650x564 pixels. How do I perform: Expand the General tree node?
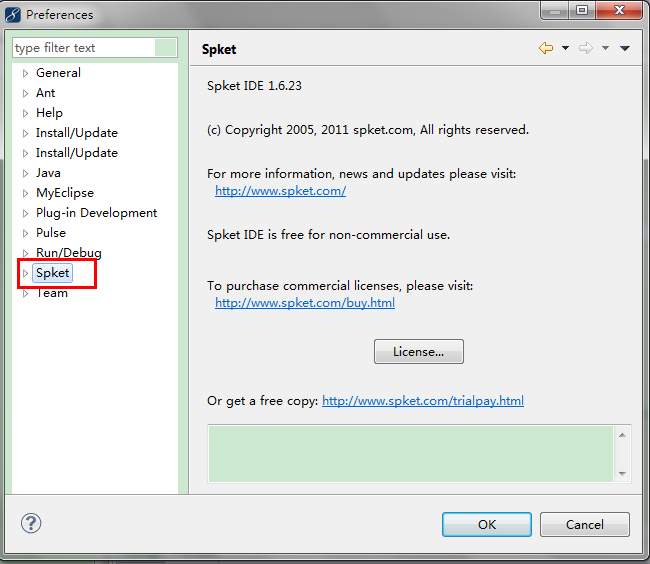(25, 73)
